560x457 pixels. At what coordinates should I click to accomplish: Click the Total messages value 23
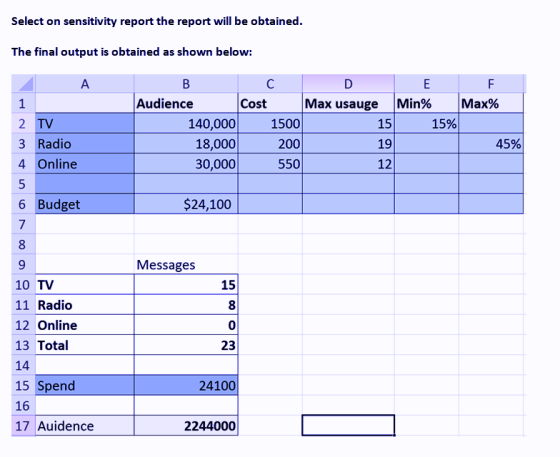(x=186, y=345)
